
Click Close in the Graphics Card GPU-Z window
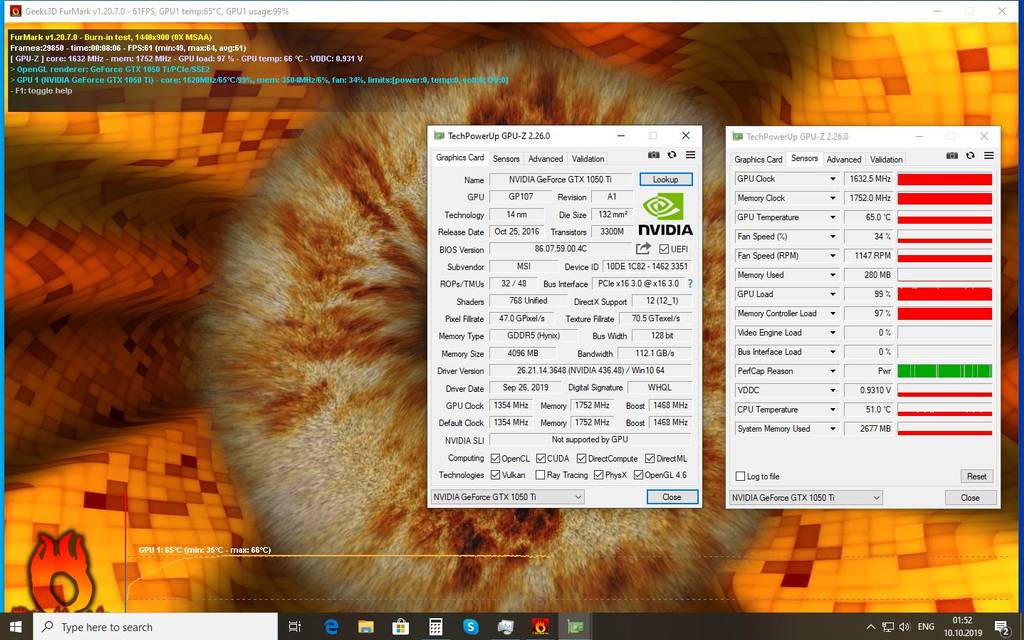coord(672,497)
